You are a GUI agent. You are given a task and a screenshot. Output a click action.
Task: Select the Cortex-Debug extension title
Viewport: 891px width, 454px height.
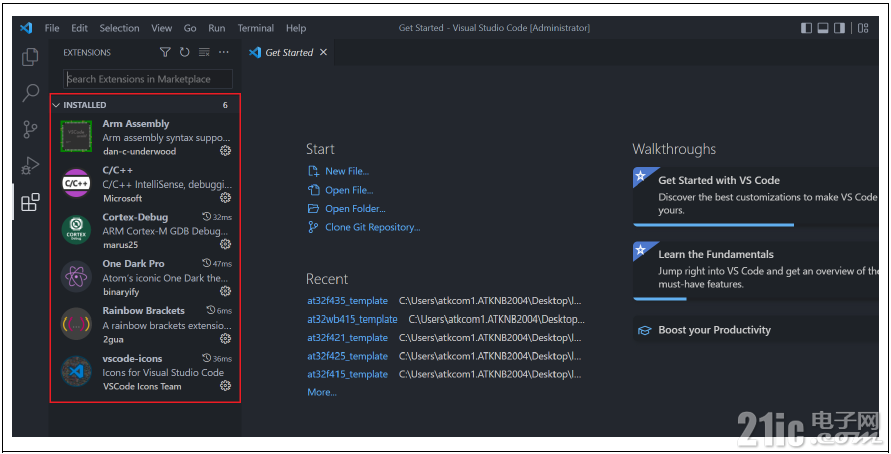[135, 217]
